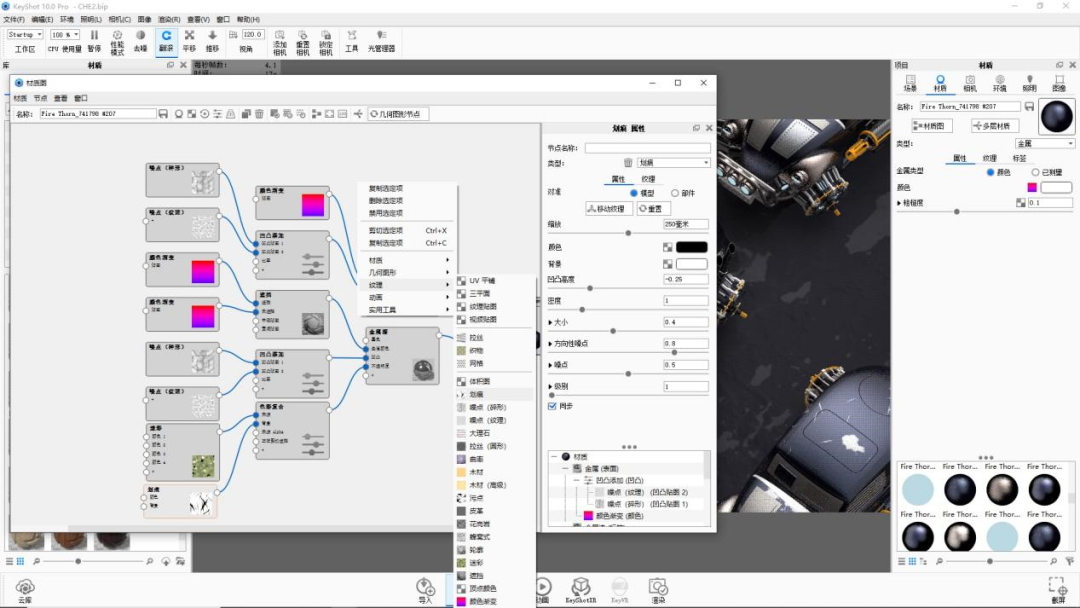Click the 移动纹理 button
1080x608 pixels.
tap(609, 209)
